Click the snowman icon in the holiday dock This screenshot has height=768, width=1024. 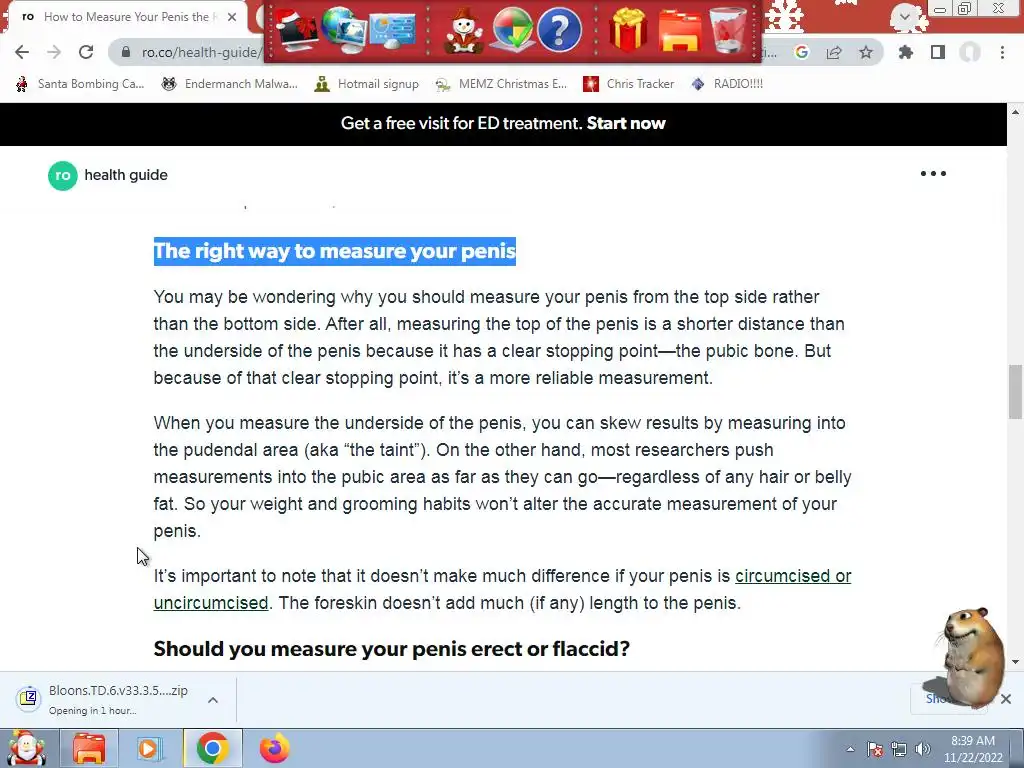pyautogui.click(x=464, y=31)
